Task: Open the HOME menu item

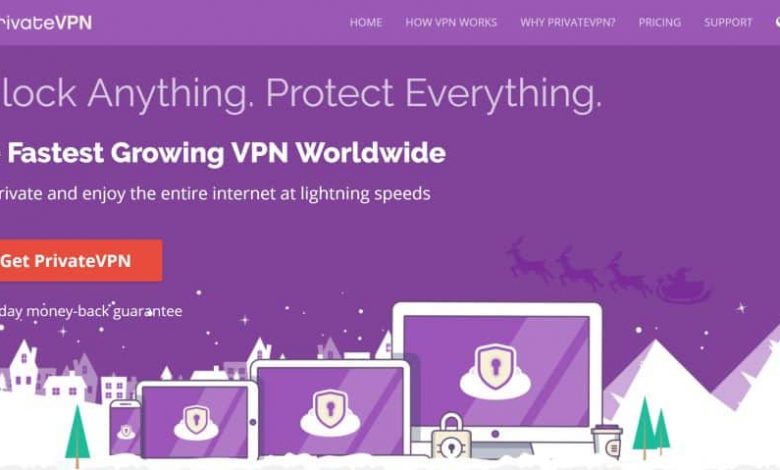Action: [x=366, y=22]
